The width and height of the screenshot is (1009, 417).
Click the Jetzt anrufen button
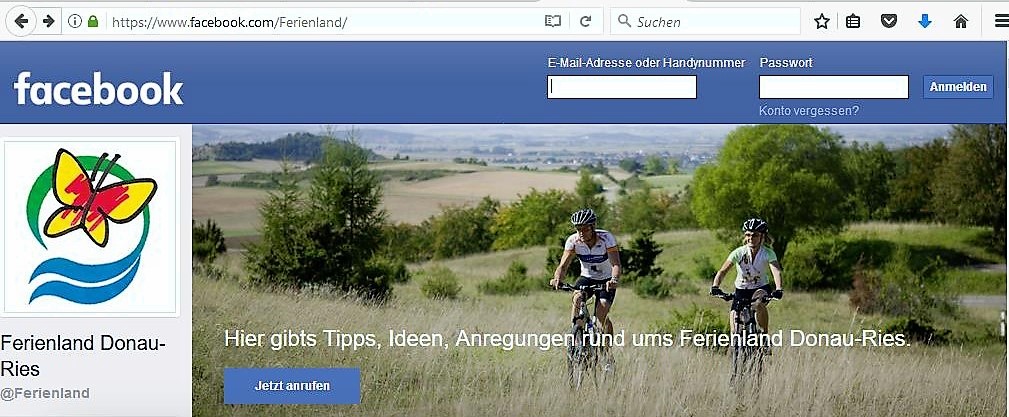292,386
